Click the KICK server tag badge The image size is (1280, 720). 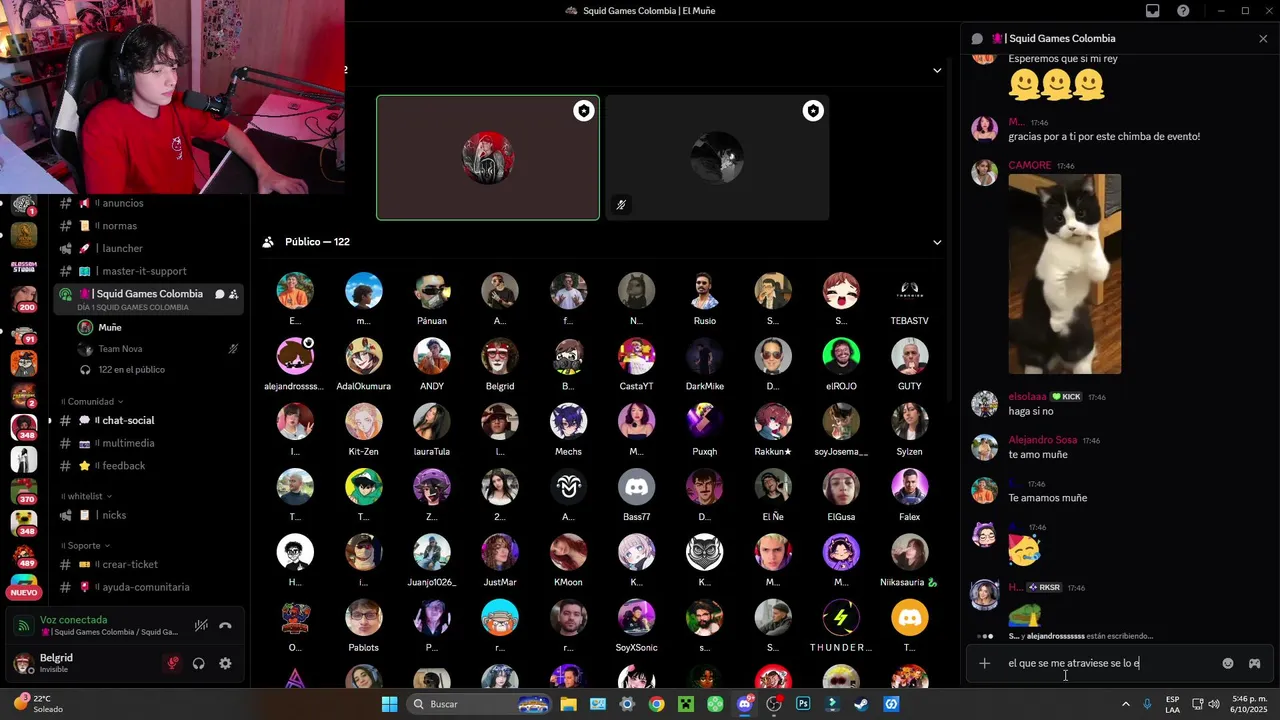1066,397
